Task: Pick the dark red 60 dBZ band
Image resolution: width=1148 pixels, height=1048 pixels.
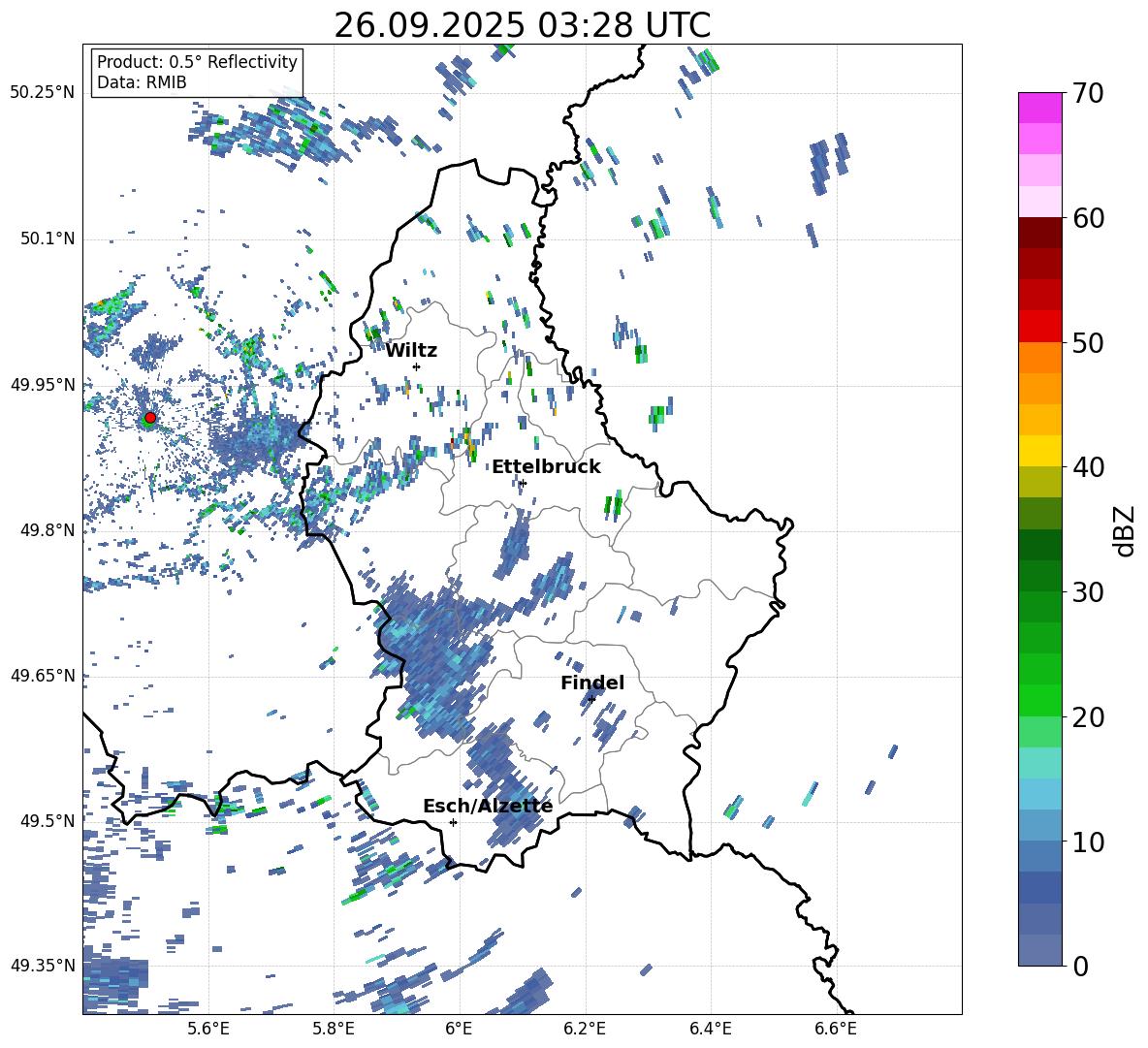Action: coord(1039,233)
